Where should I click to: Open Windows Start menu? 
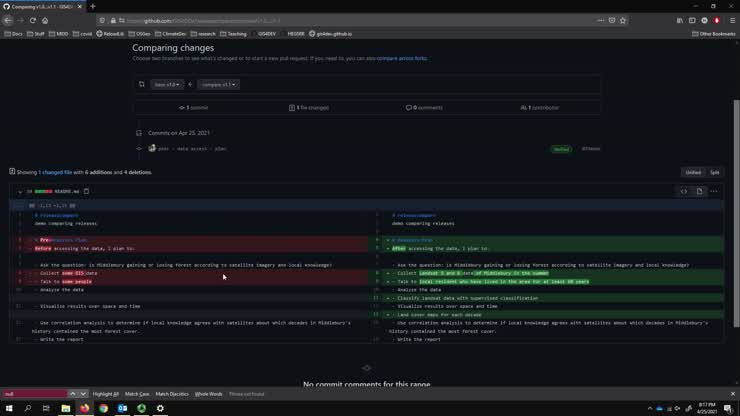(9, 408)
